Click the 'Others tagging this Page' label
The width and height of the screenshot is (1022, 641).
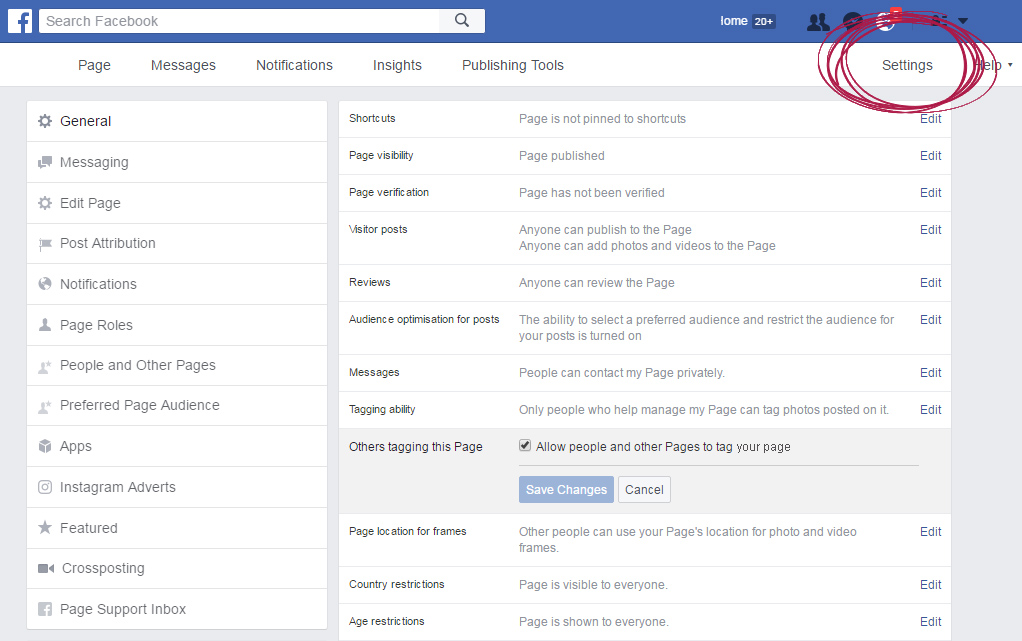pos(416,447)
